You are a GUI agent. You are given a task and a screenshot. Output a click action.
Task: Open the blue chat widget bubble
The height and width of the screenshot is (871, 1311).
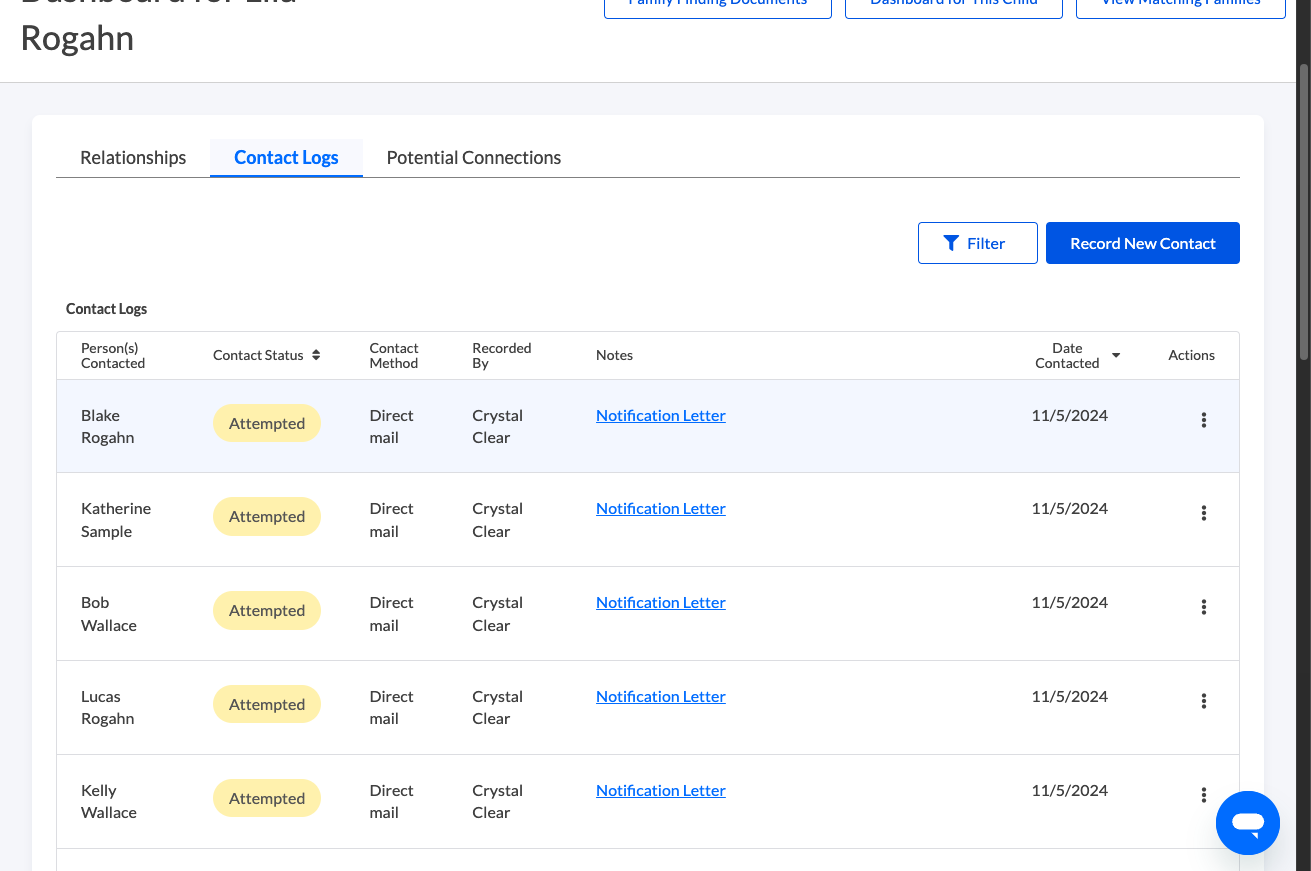(x=1248, y=823)
